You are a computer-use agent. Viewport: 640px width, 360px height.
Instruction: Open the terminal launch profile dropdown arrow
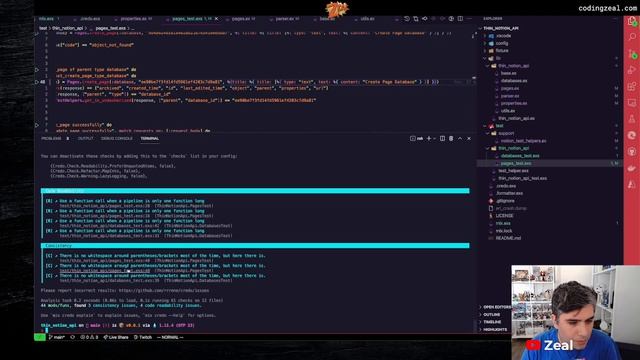click(434, 139)
